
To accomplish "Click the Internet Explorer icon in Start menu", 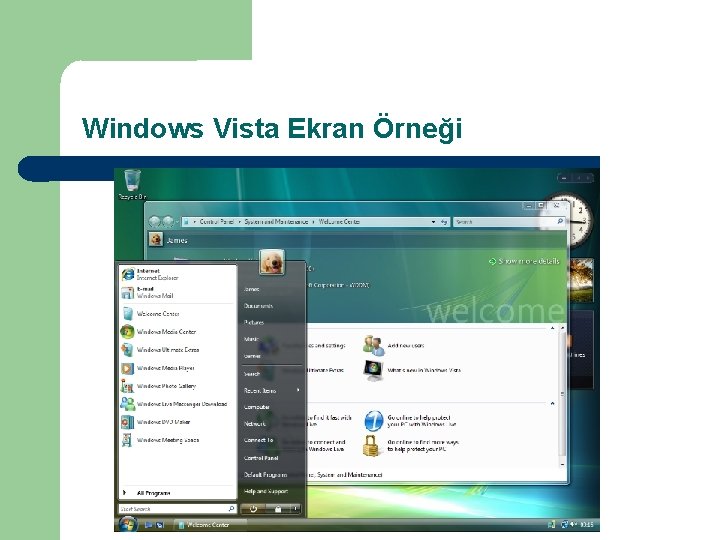I will pyautogui.click(x=128, y=274).
